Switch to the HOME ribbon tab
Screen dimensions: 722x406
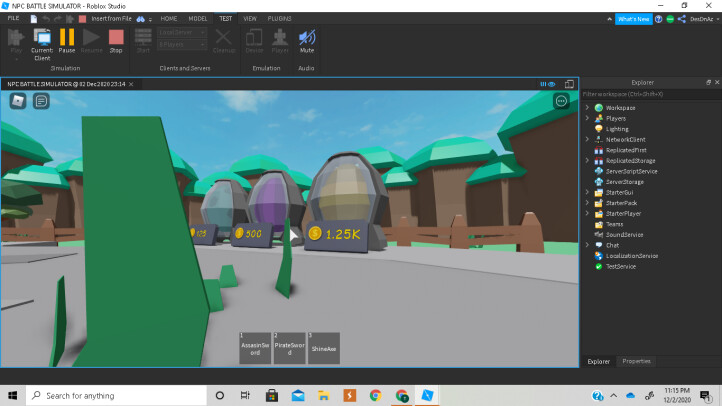[x=169, y=19]
